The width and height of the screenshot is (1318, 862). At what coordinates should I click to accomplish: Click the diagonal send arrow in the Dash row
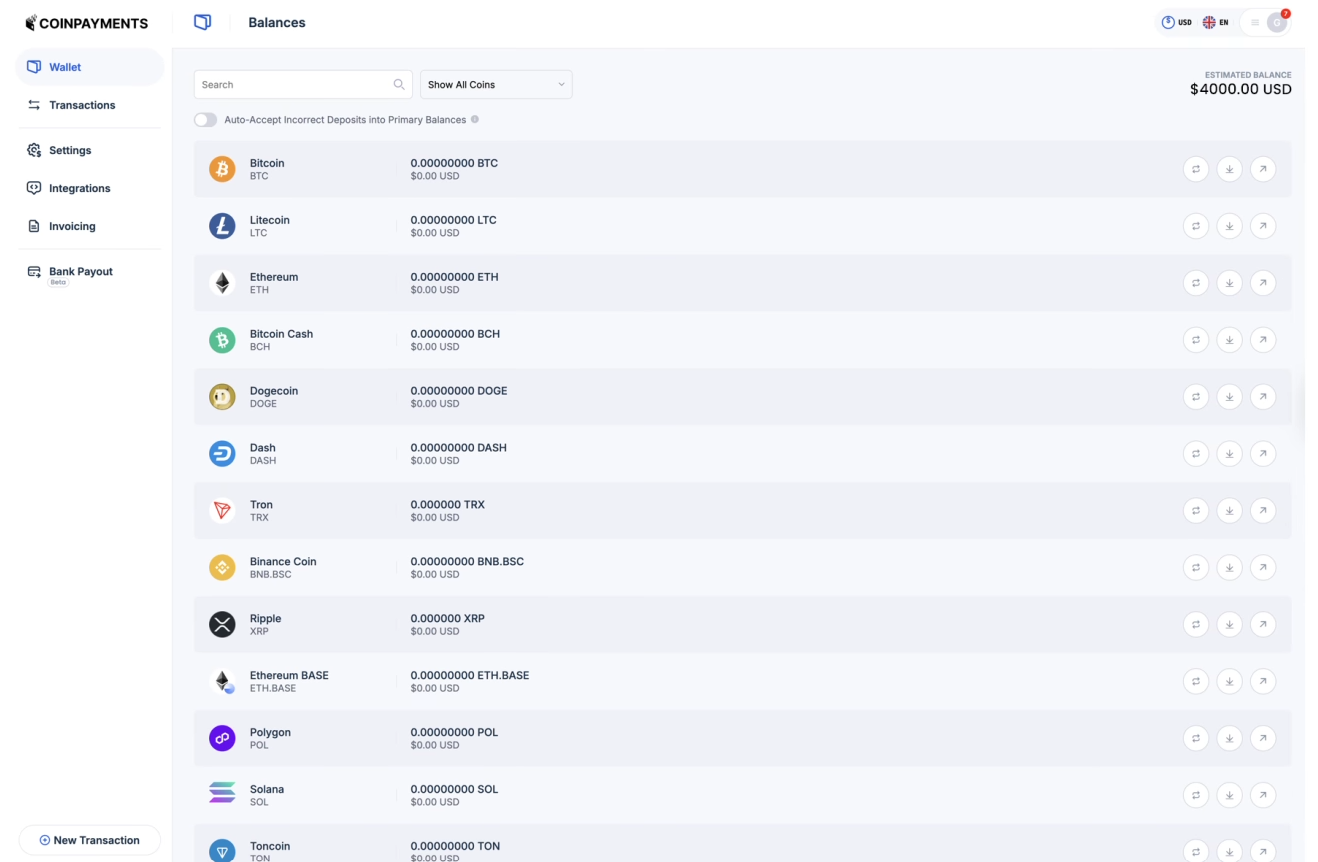point(1263,454)
